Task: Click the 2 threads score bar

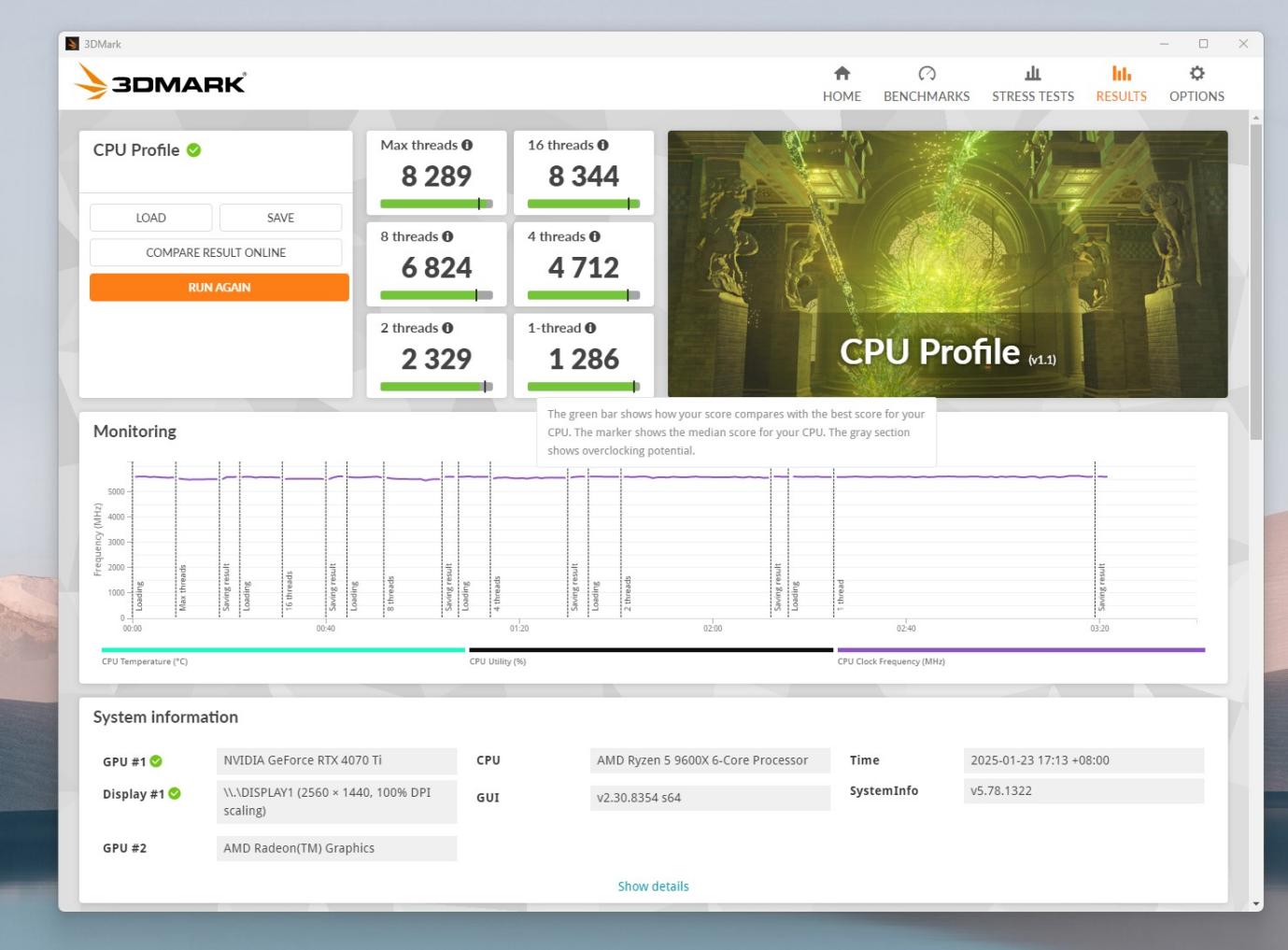Action: click(x=436, y=387)
